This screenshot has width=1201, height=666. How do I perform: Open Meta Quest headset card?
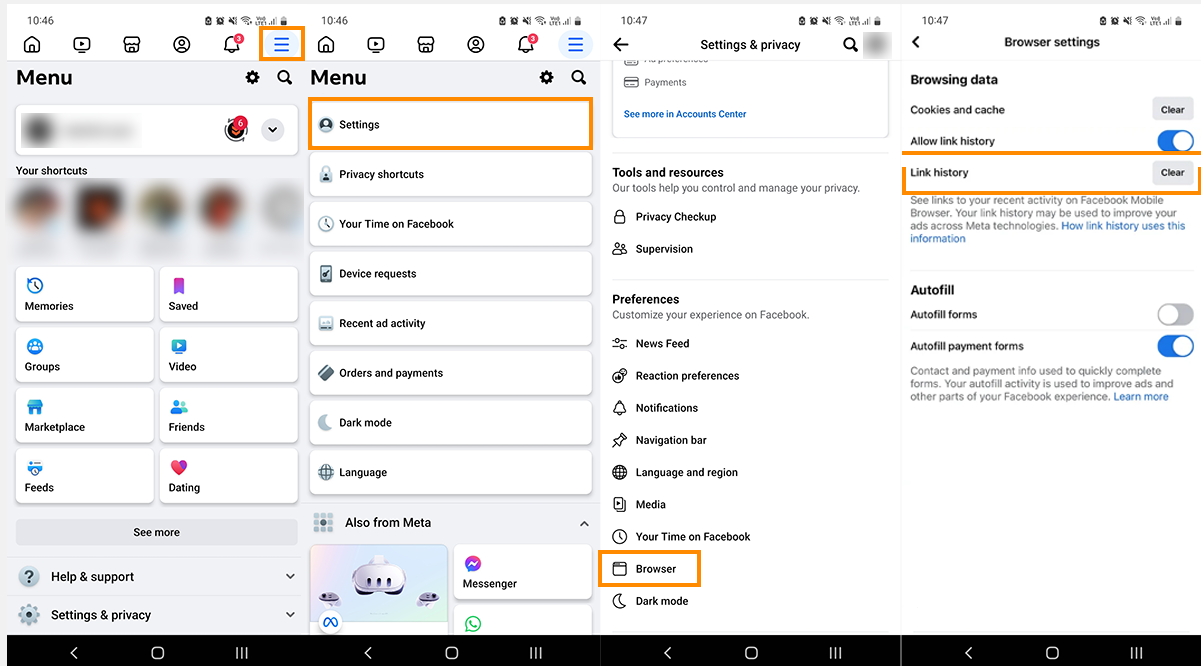click(x=379, y=590)
